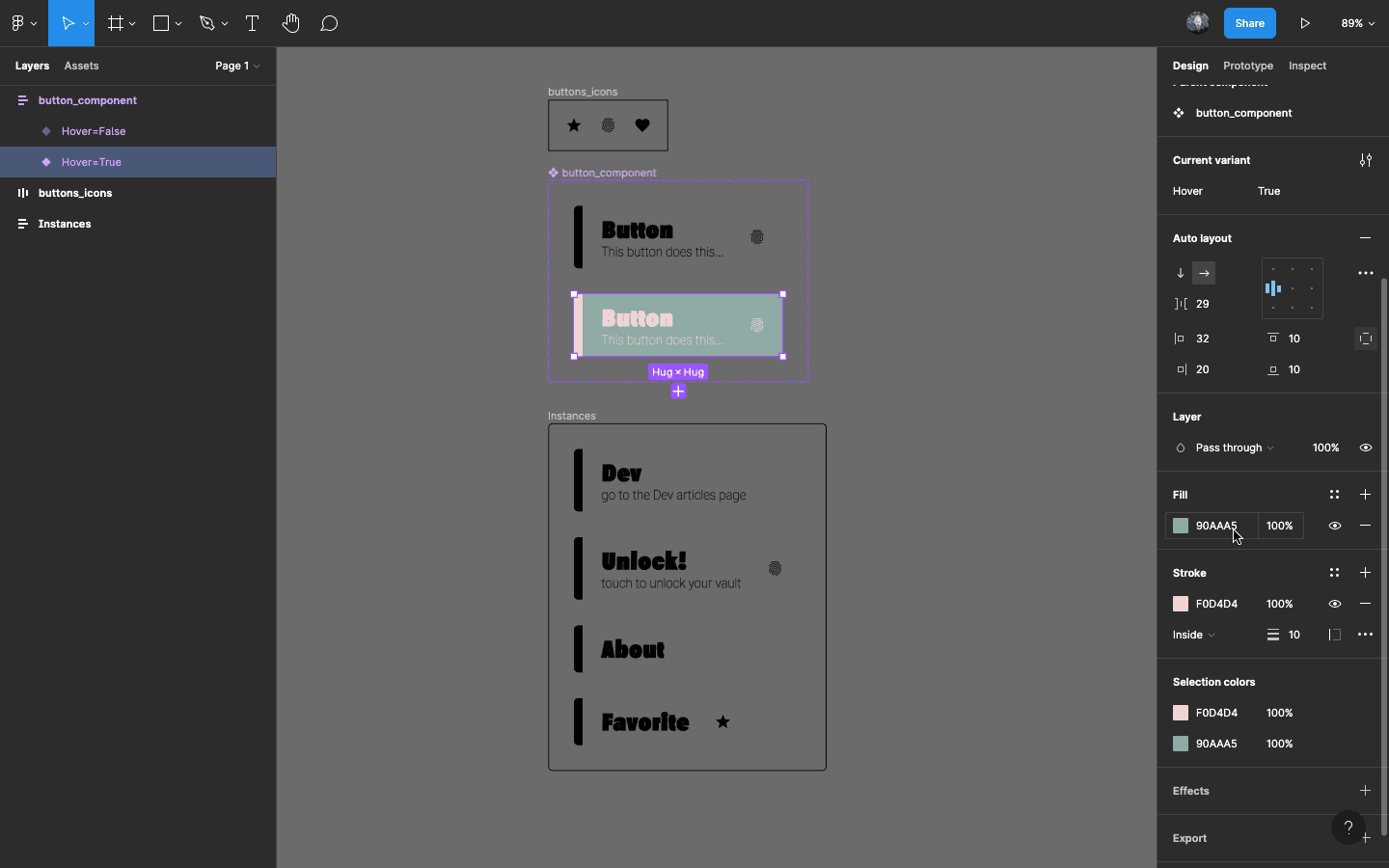Screen dimensions: 1389x868
Task: Open the 89% zoom dropdown
Action: coord(1357,23)
